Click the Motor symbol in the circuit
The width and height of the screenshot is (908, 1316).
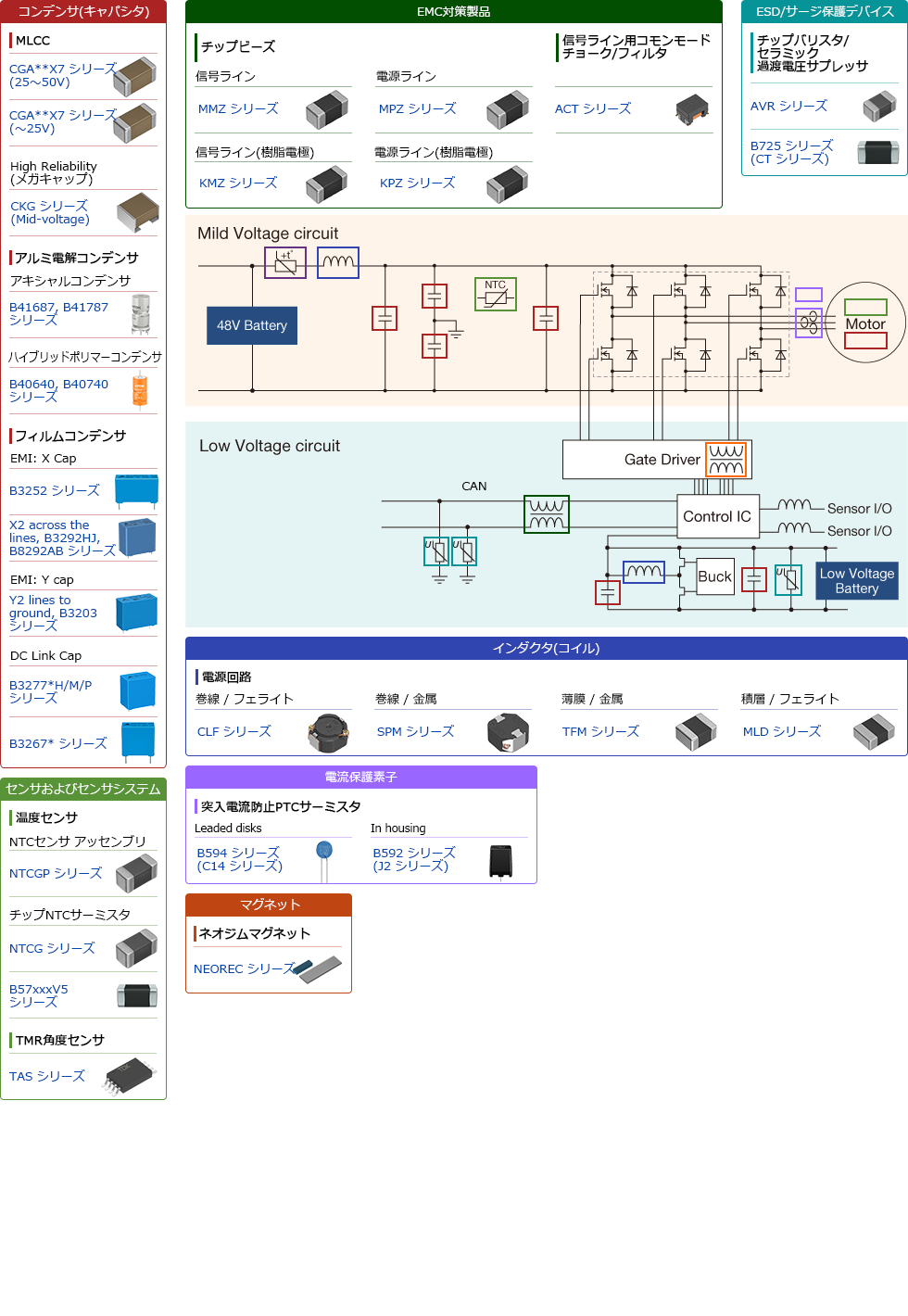(x=865, y=323)
